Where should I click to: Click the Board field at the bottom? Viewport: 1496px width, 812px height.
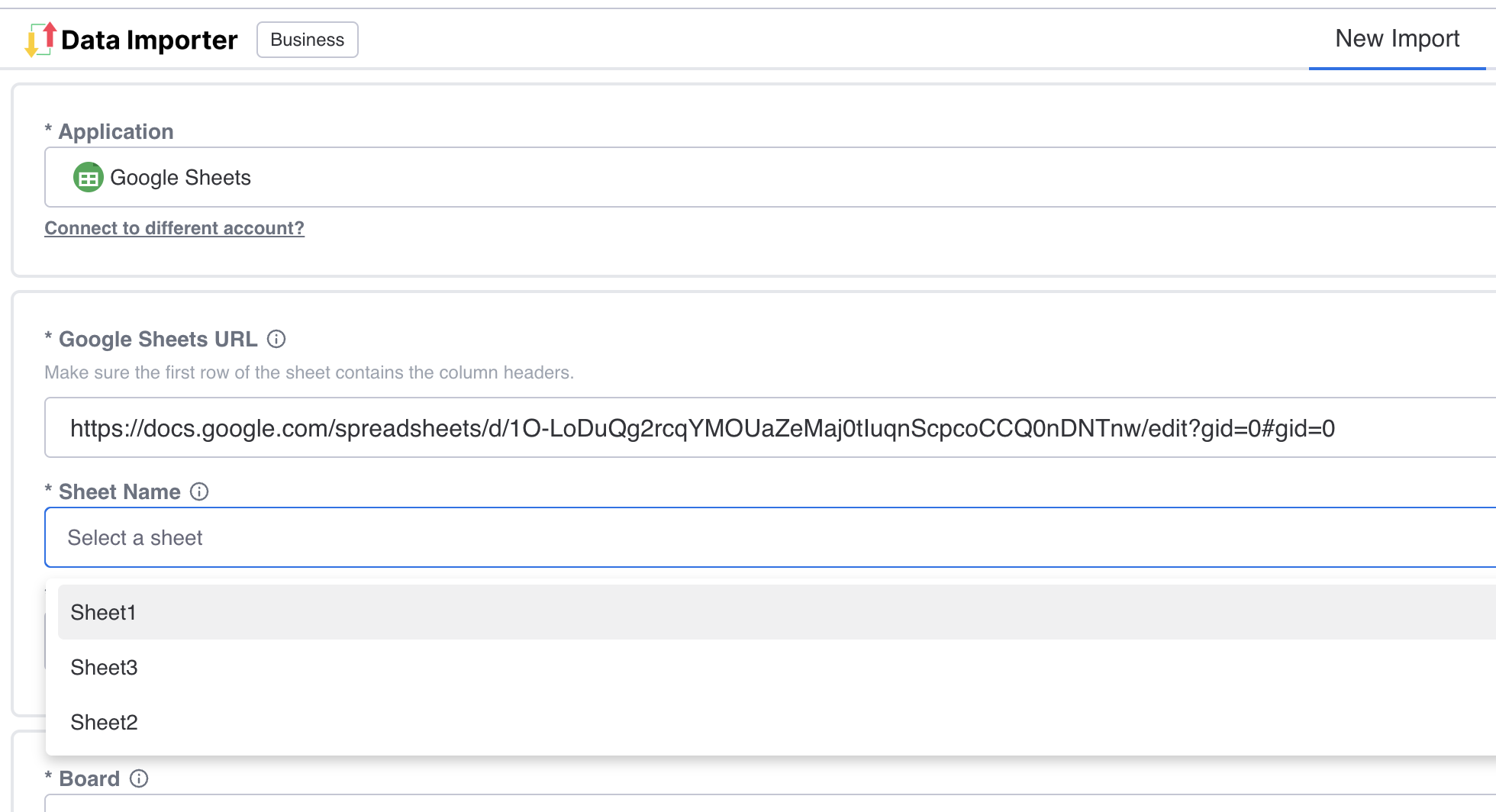(x=763, y=804)
